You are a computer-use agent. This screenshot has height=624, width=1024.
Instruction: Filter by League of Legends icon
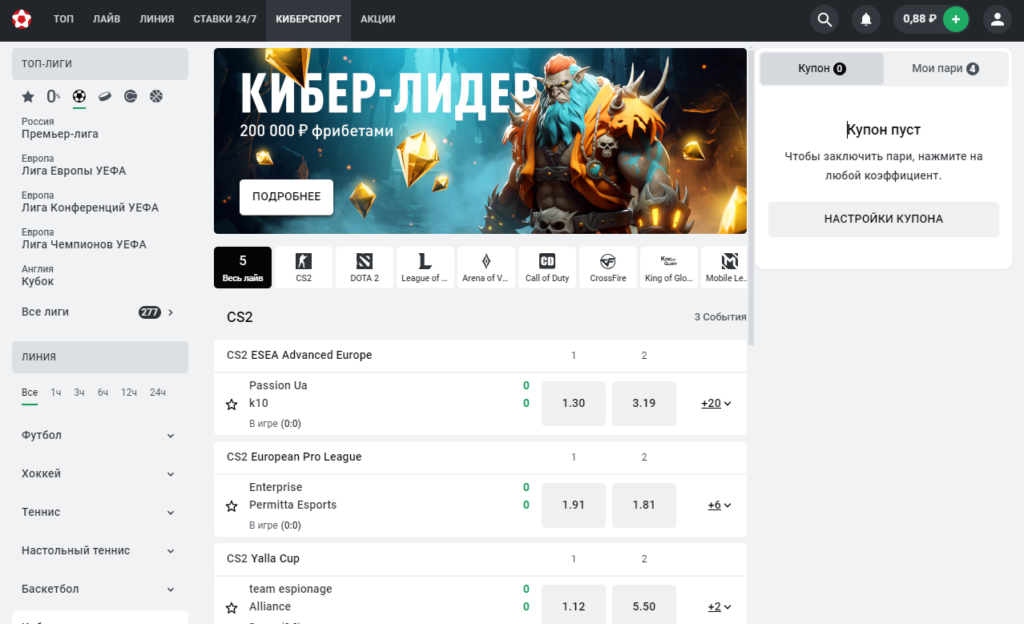click(424, 267)
